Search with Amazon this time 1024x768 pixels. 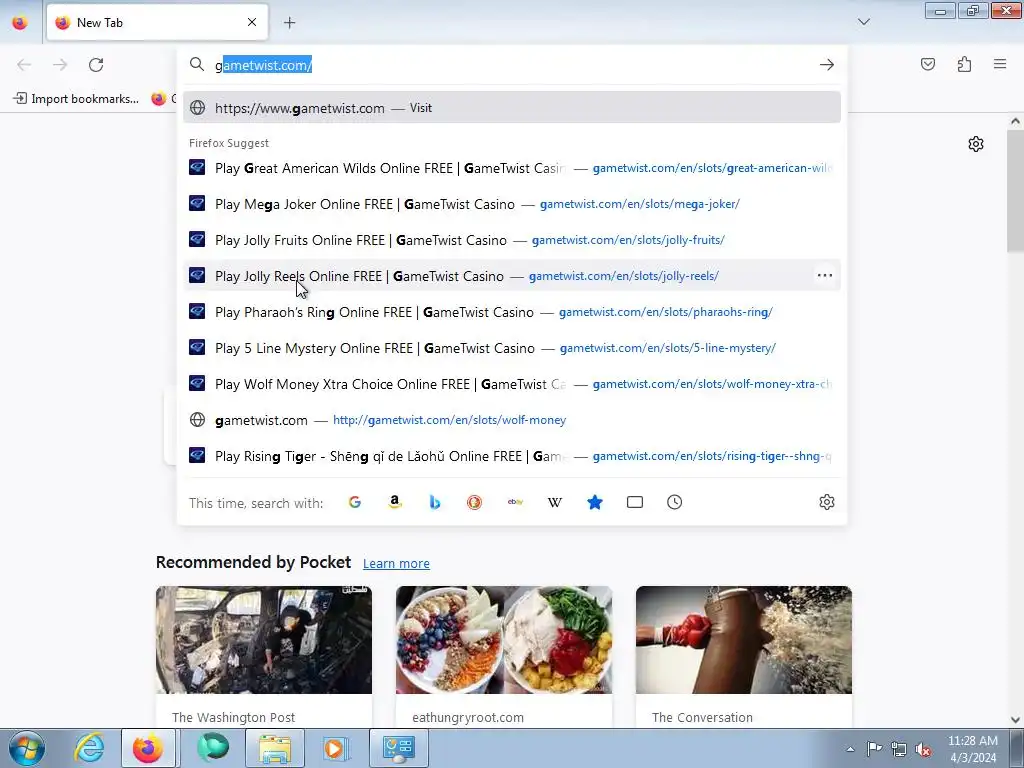click(x=394, y=502)
